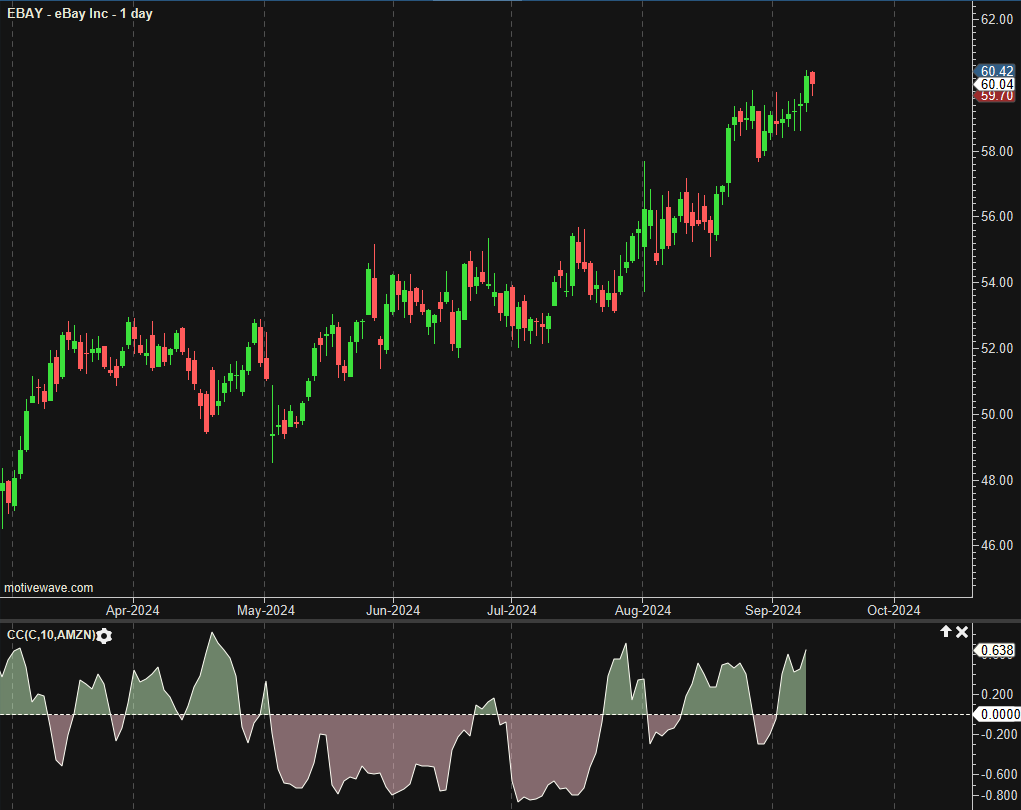
Task: Select the 0.0000 zero line label
Action: coord(997,714)
